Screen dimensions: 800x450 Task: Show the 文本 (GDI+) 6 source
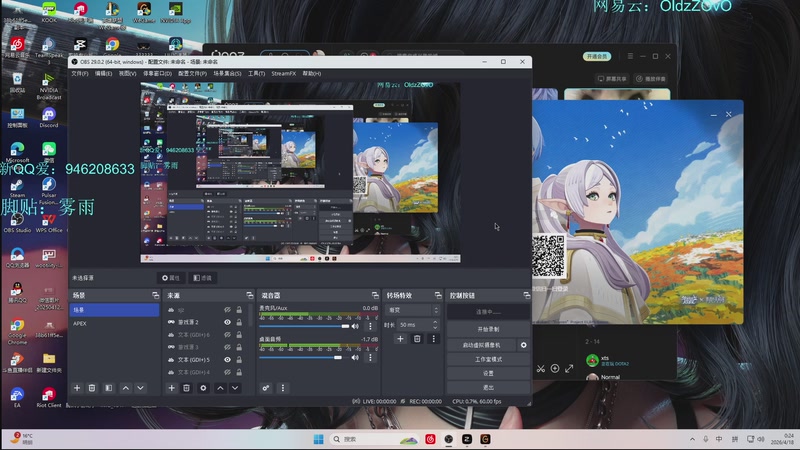[x=228, y=335]
